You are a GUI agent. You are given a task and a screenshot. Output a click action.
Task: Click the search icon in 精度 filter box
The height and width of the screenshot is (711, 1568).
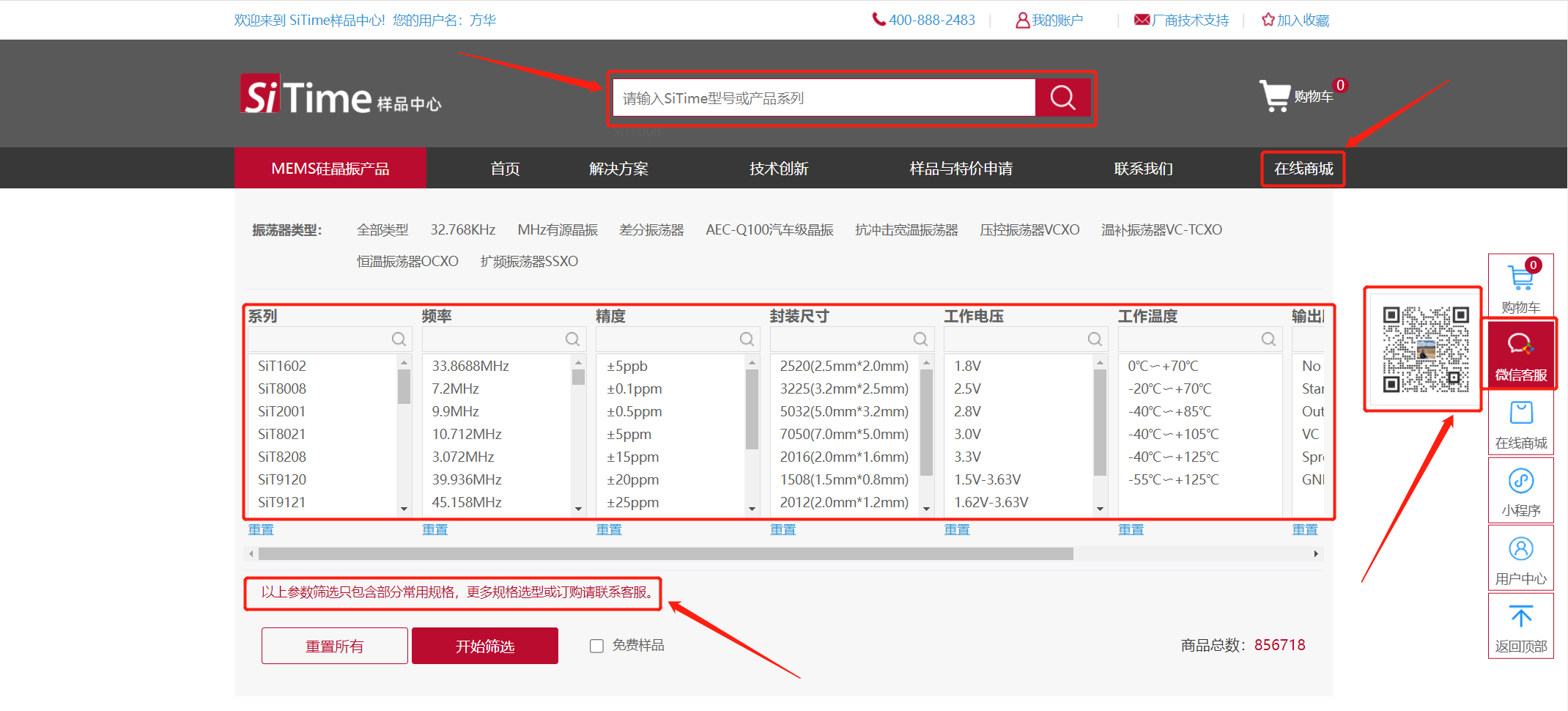click(747, 339)
